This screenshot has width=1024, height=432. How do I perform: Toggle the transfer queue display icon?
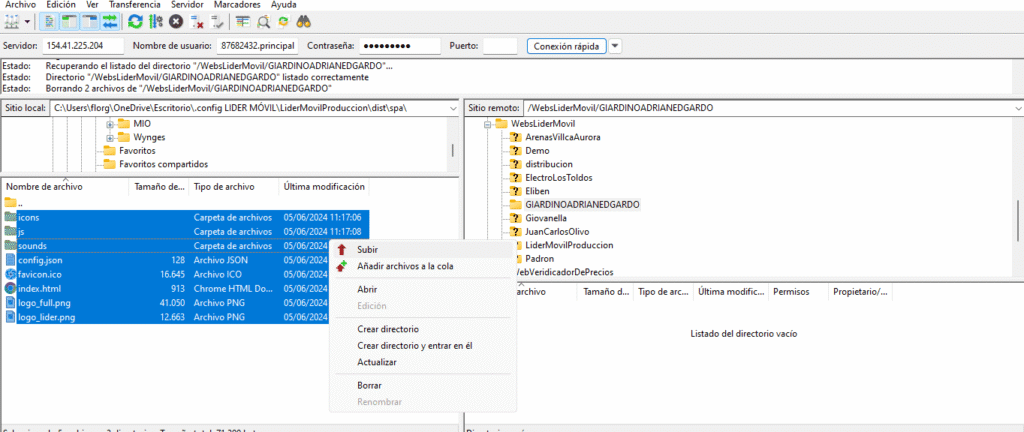109,21
